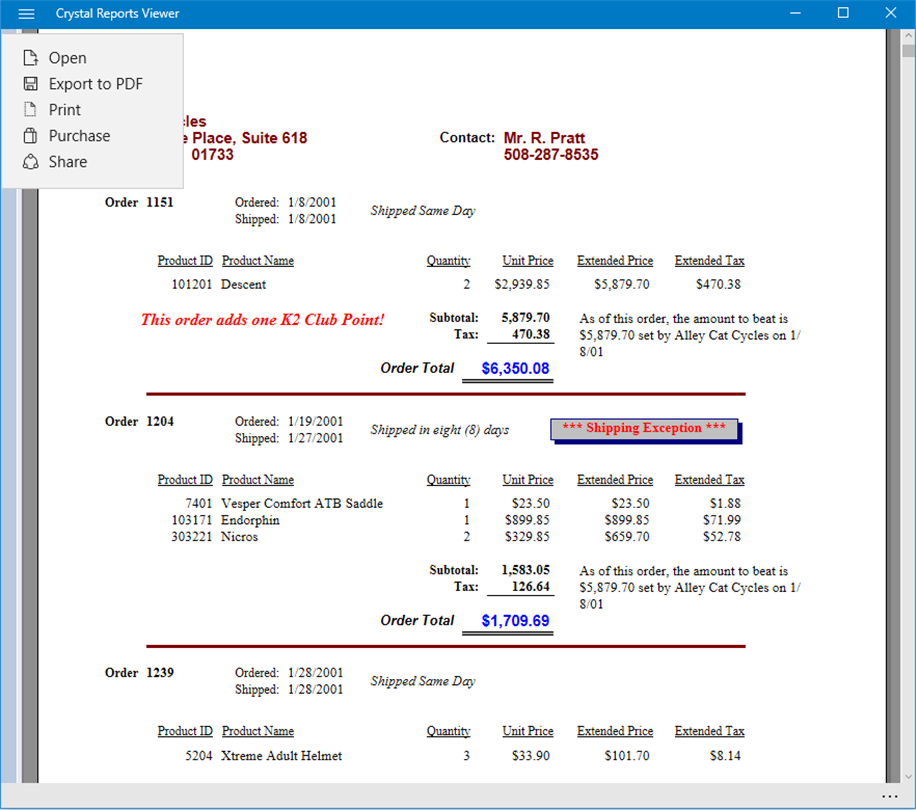Click the Share icon
Viewport: 916px width, 810px height.
click(30, 162)
